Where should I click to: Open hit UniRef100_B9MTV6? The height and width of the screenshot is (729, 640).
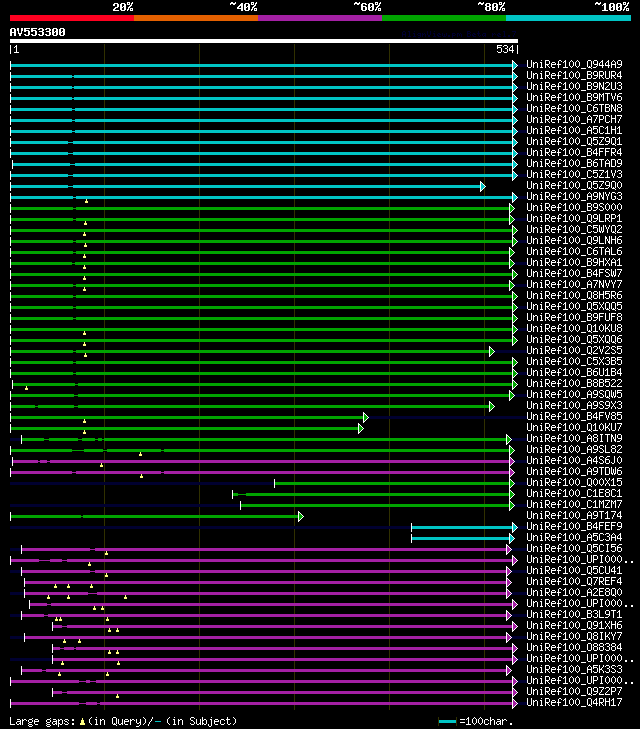[574, 98]
